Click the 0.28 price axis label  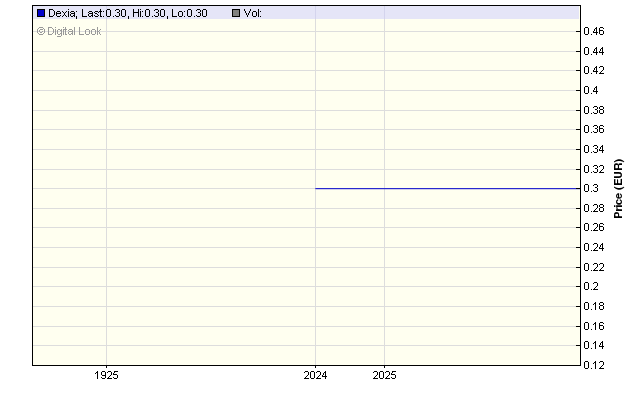tap(594, 208)
